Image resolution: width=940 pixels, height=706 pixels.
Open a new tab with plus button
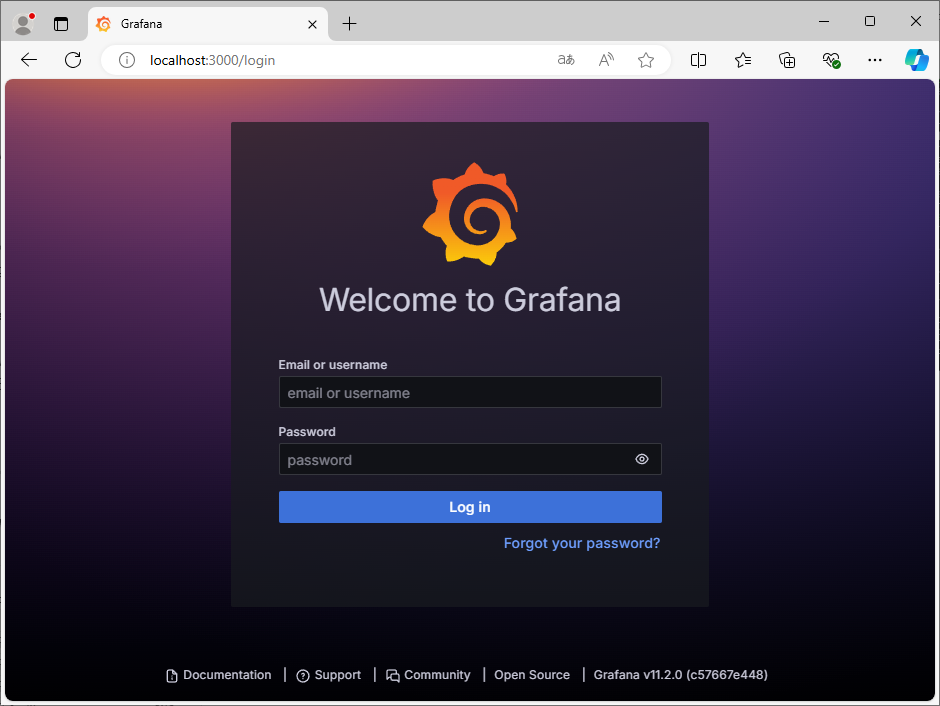(349, 24)
